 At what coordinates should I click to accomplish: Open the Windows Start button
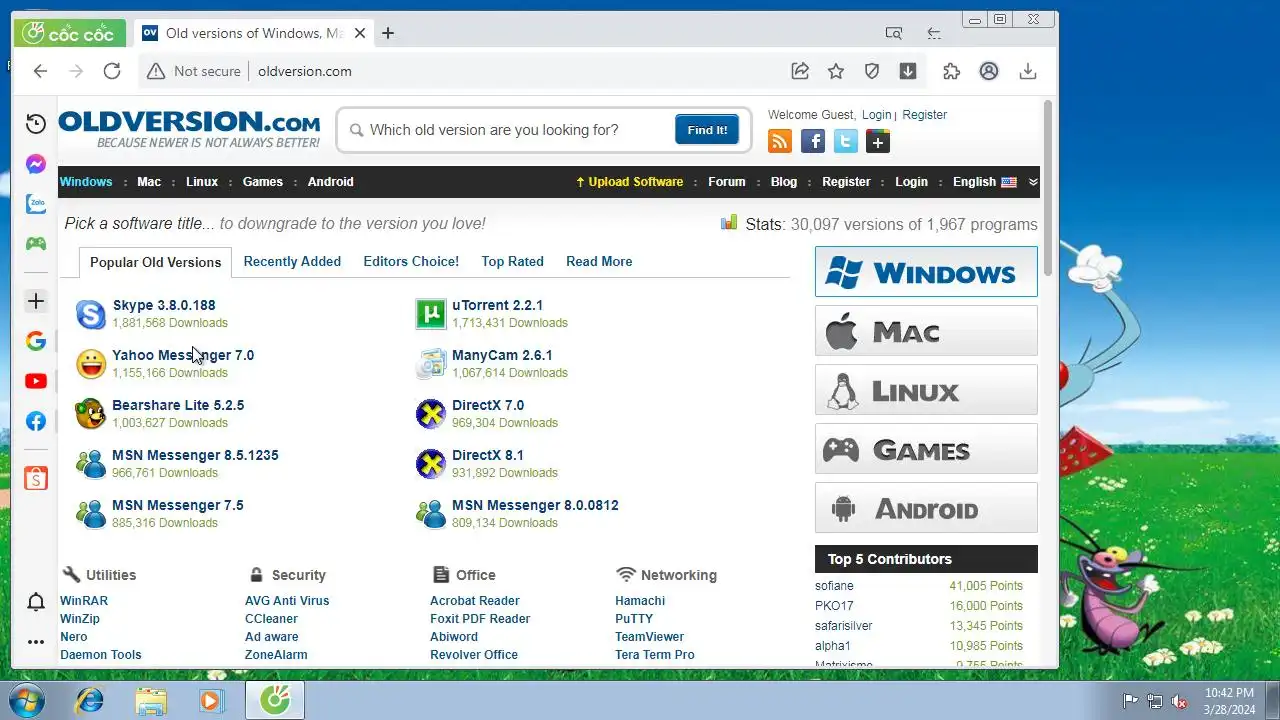tap(28, 700)
